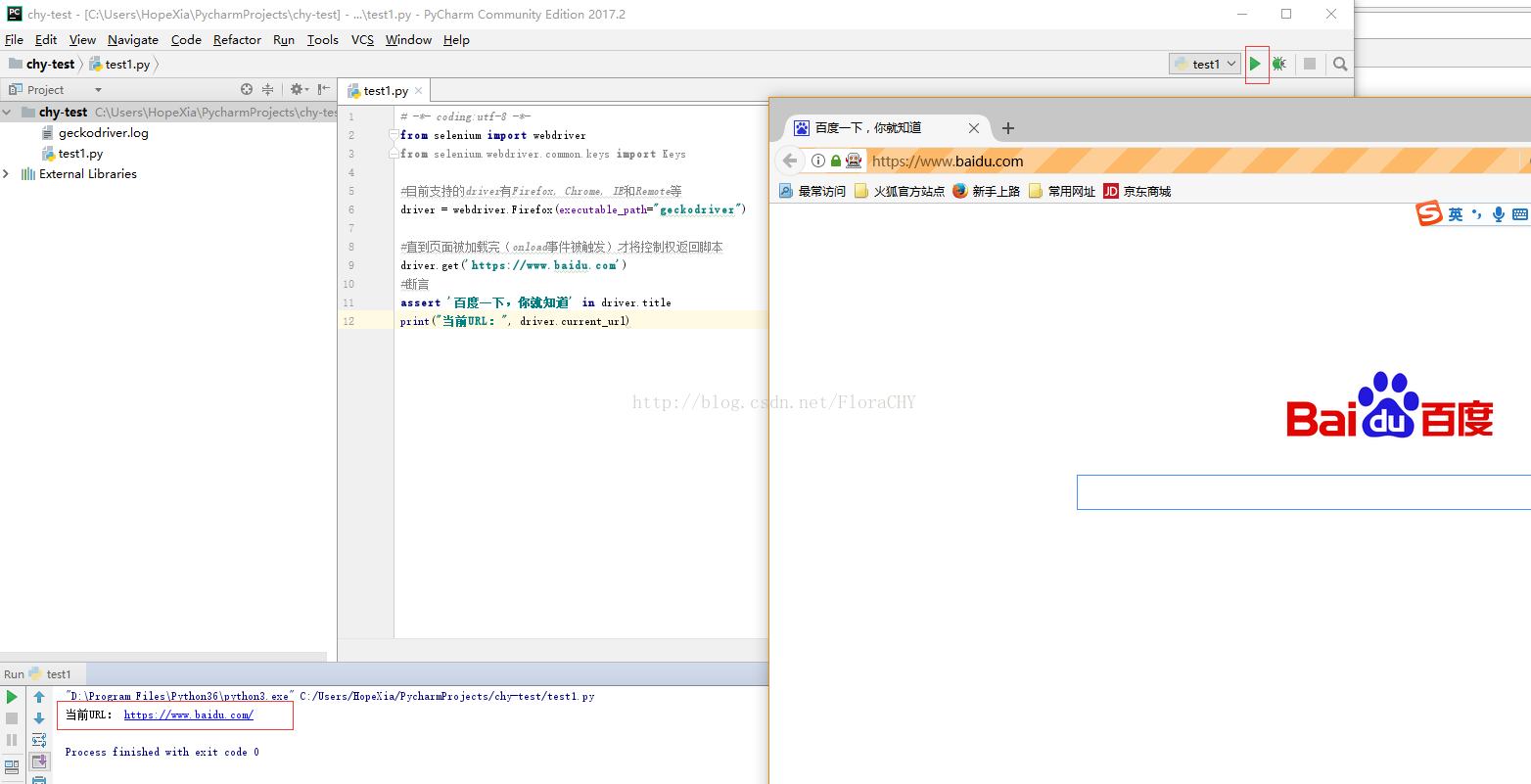Open the Project panel gear settings menu
This screenshot has width=1531, height=784.
(299, 89)
